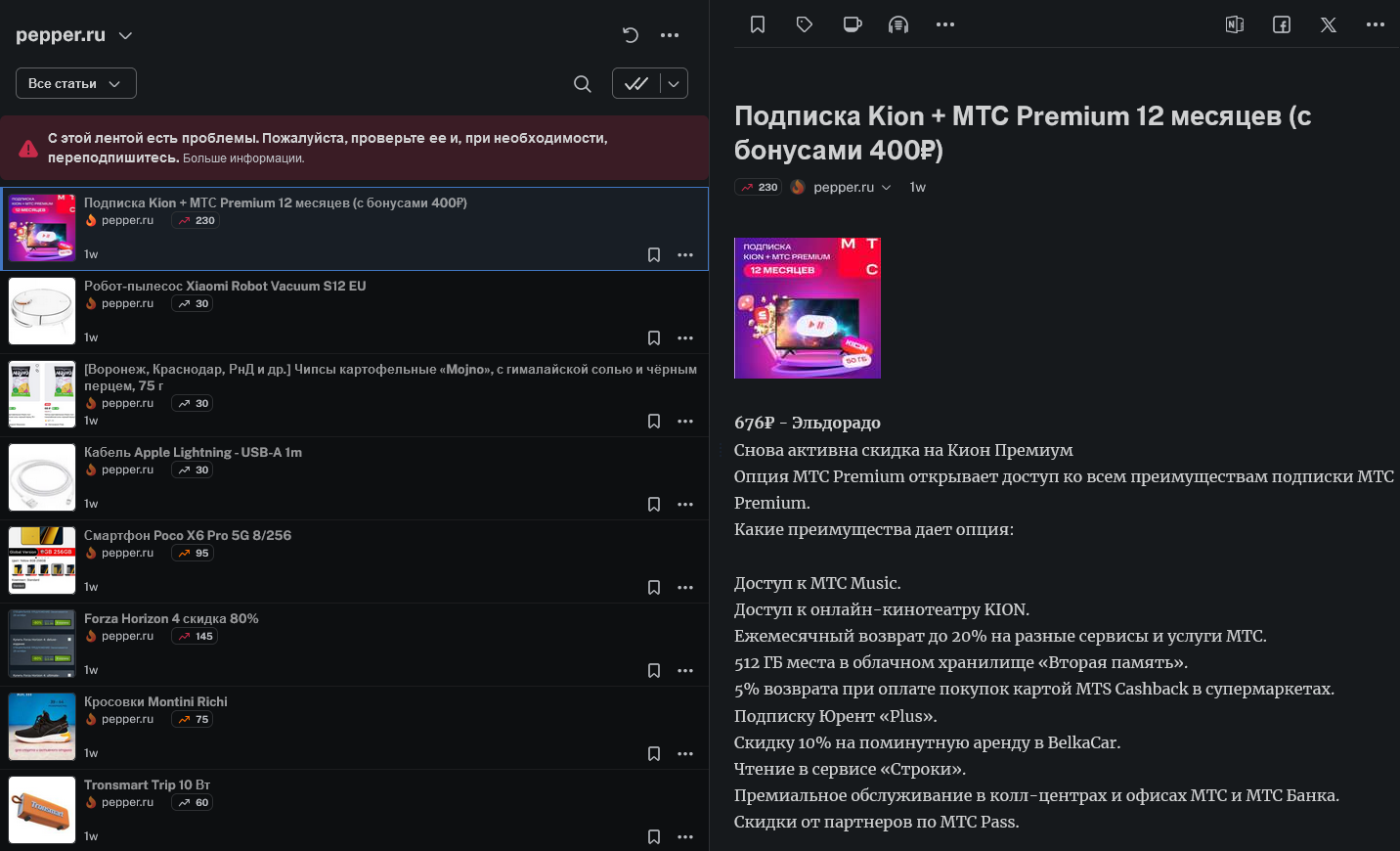
Task: Mark article with coffee-cup board icon
Action: click(x=853, y=24)
